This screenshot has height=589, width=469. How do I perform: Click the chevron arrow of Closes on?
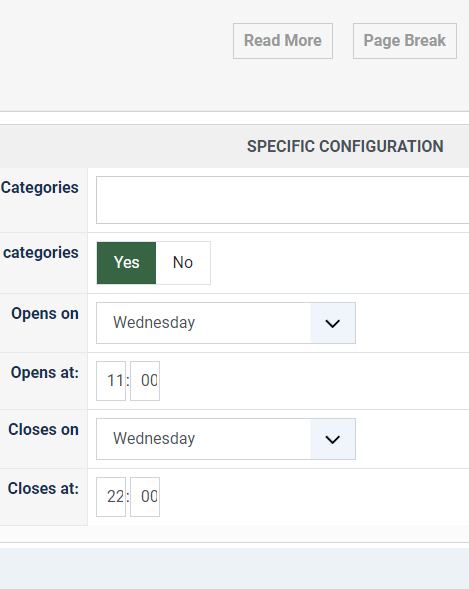tap(333, 439)
